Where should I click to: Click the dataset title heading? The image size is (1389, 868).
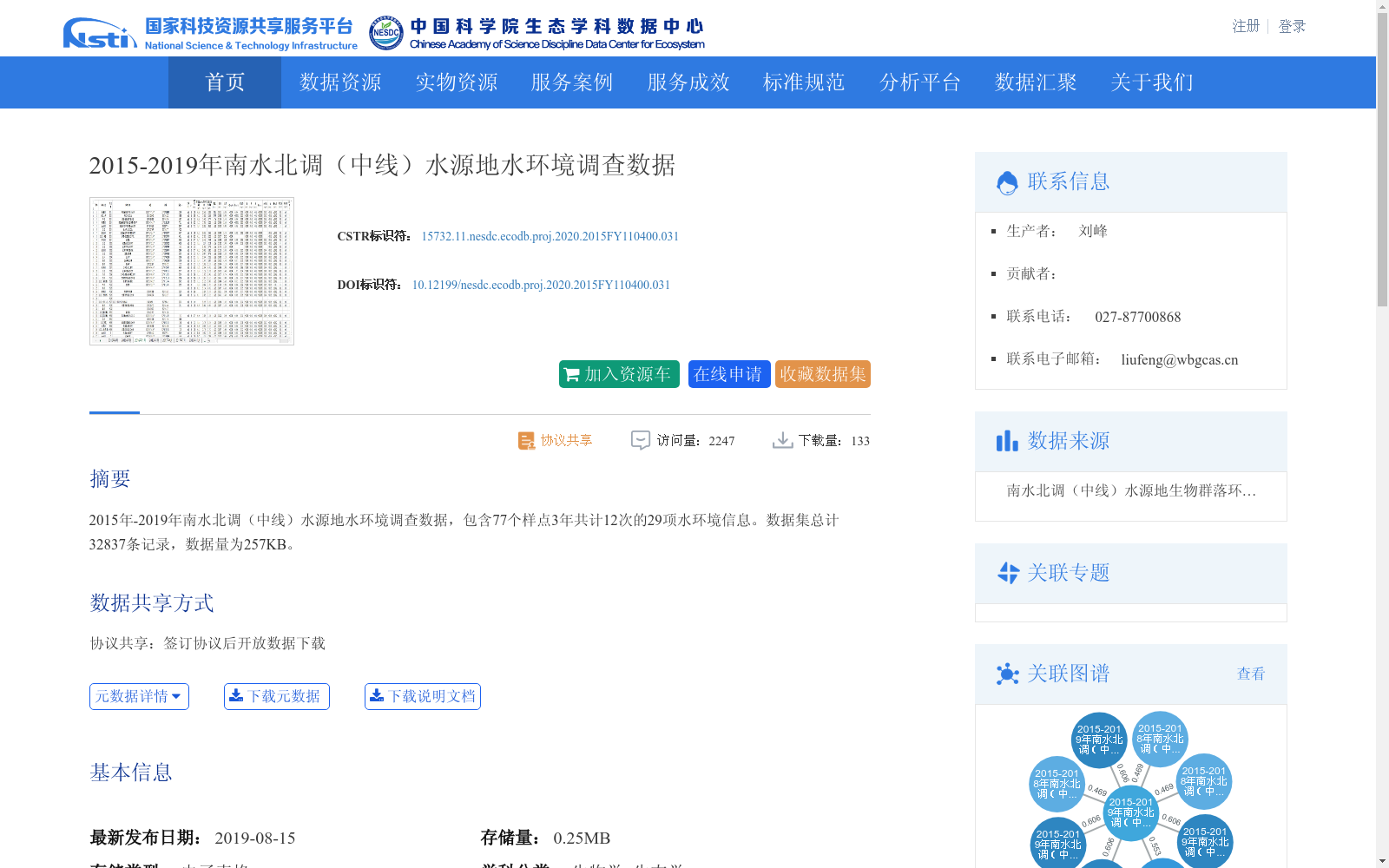pos(382,165)
